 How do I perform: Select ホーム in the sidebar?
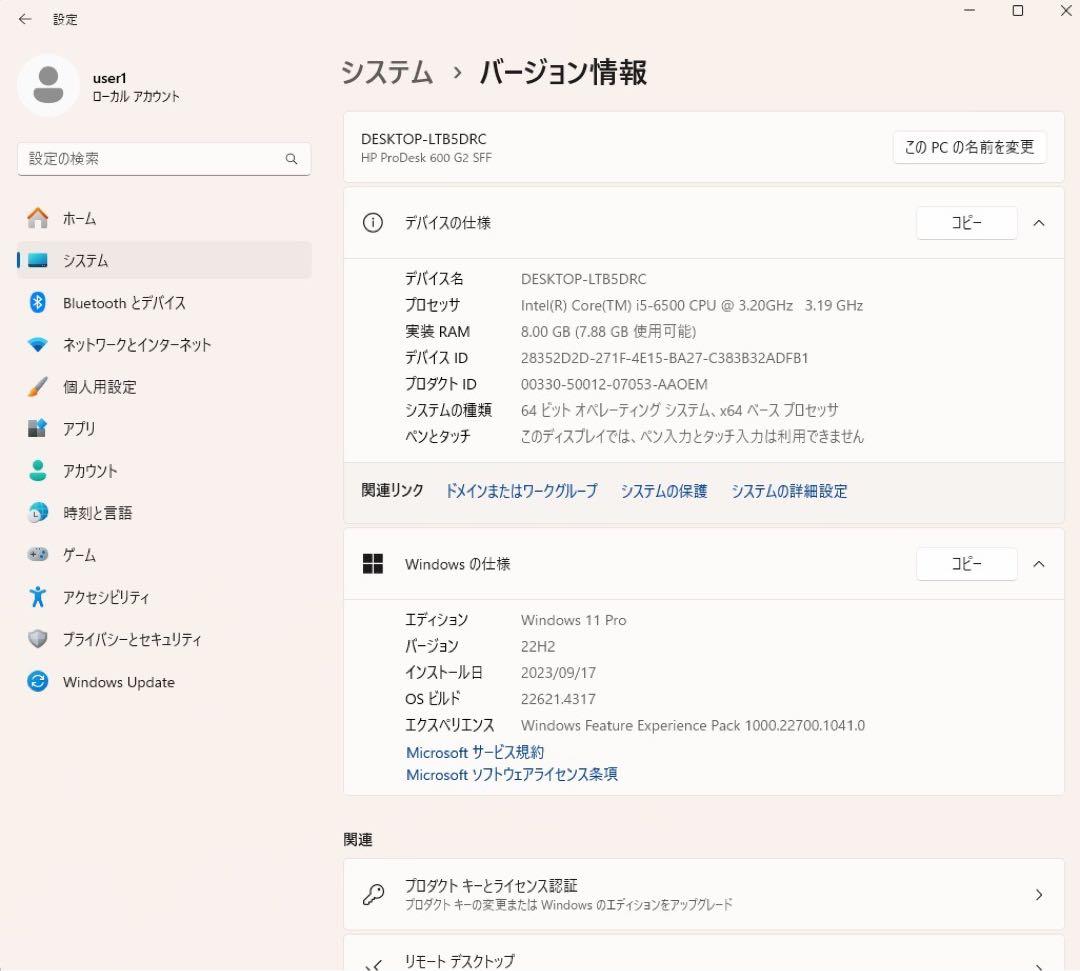pos(78,218)
